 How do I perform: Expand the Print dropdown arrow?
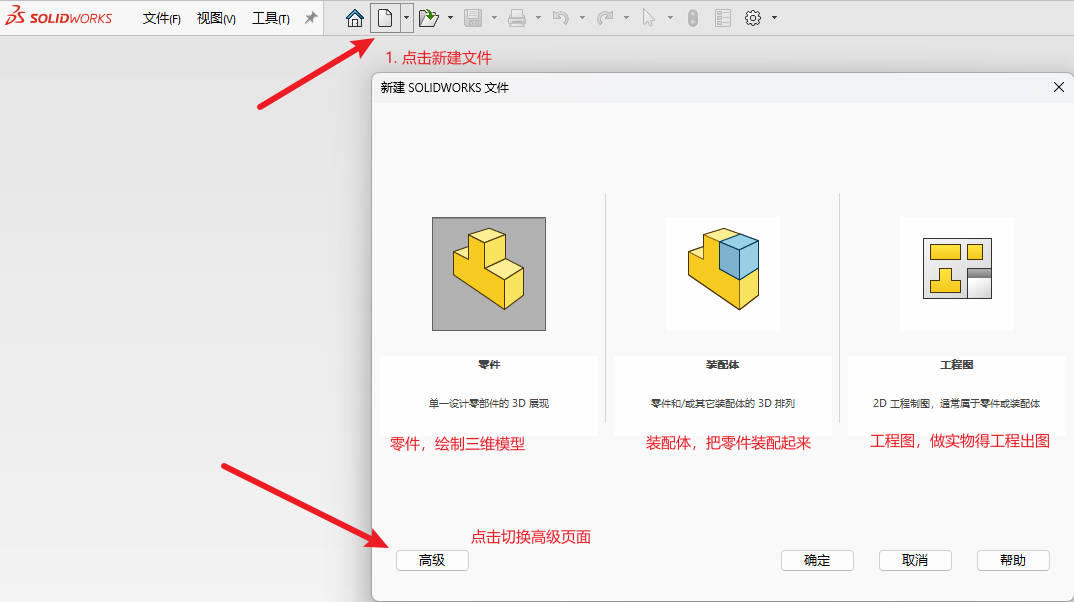[x=538, y=18]
